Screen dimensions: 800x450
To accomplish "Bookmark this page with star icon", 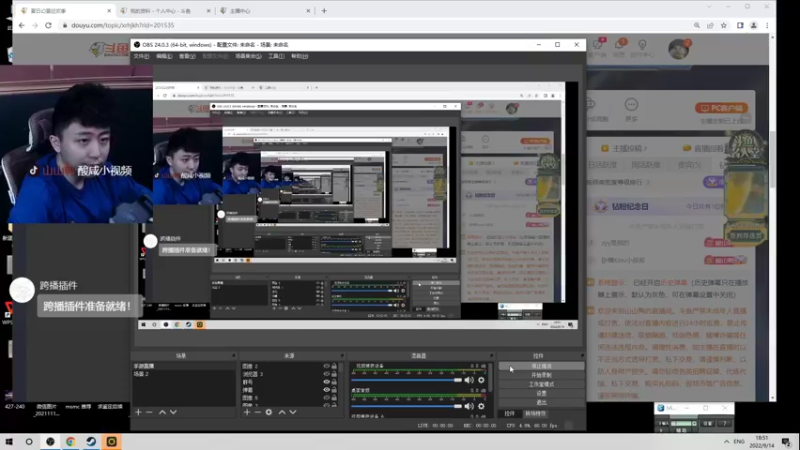I will point(723,25).
